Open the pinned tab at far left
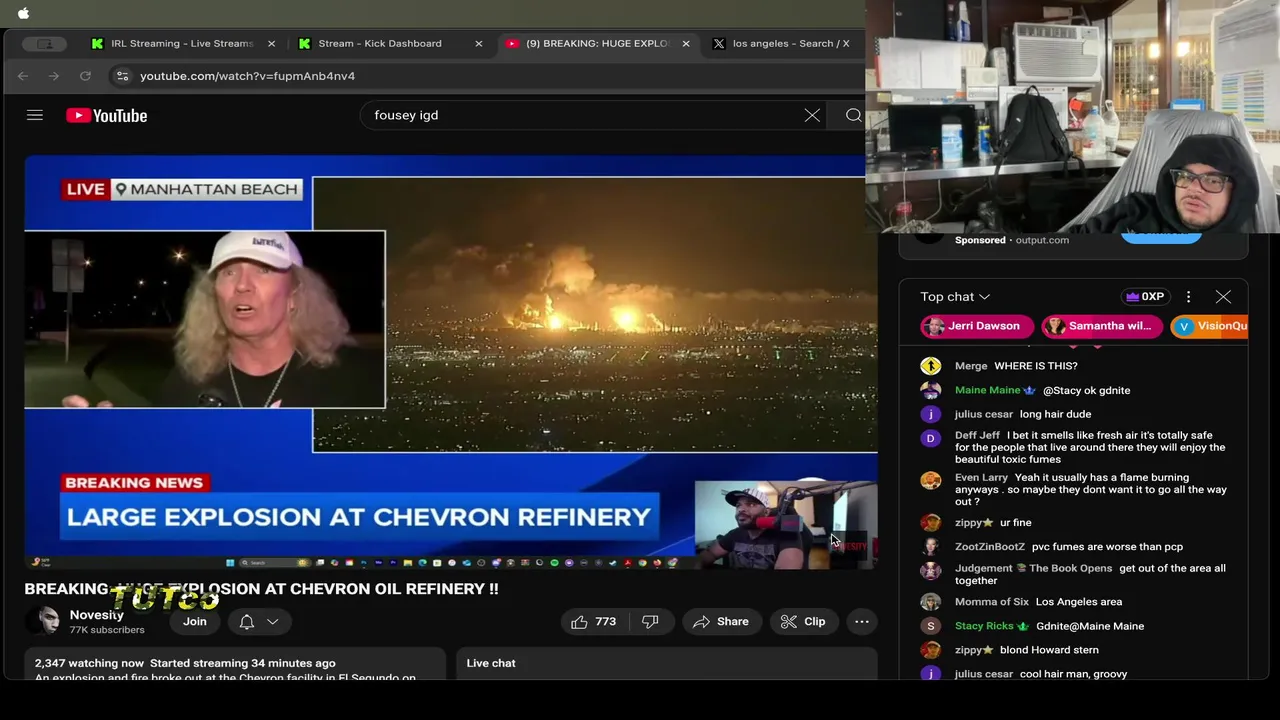The width and height of the screenshot is (1280, 720). (x=45, y=44)
